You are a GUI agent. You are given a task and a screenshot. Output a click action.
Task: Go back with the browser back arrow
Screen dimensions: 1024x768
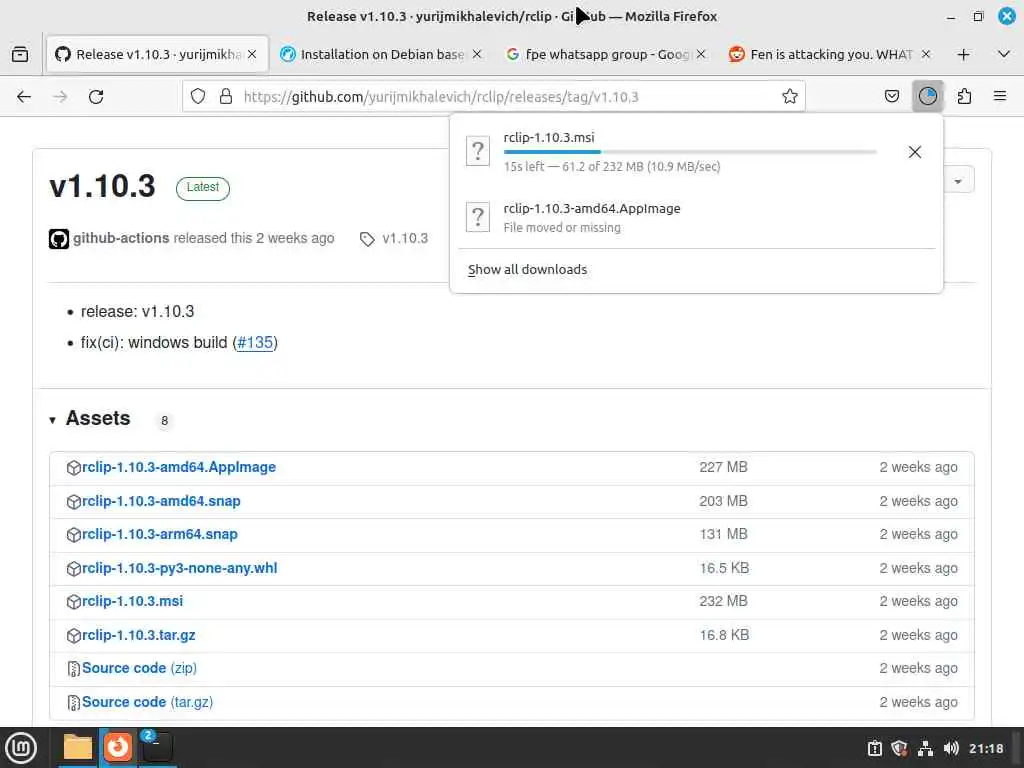pos(24,97)
